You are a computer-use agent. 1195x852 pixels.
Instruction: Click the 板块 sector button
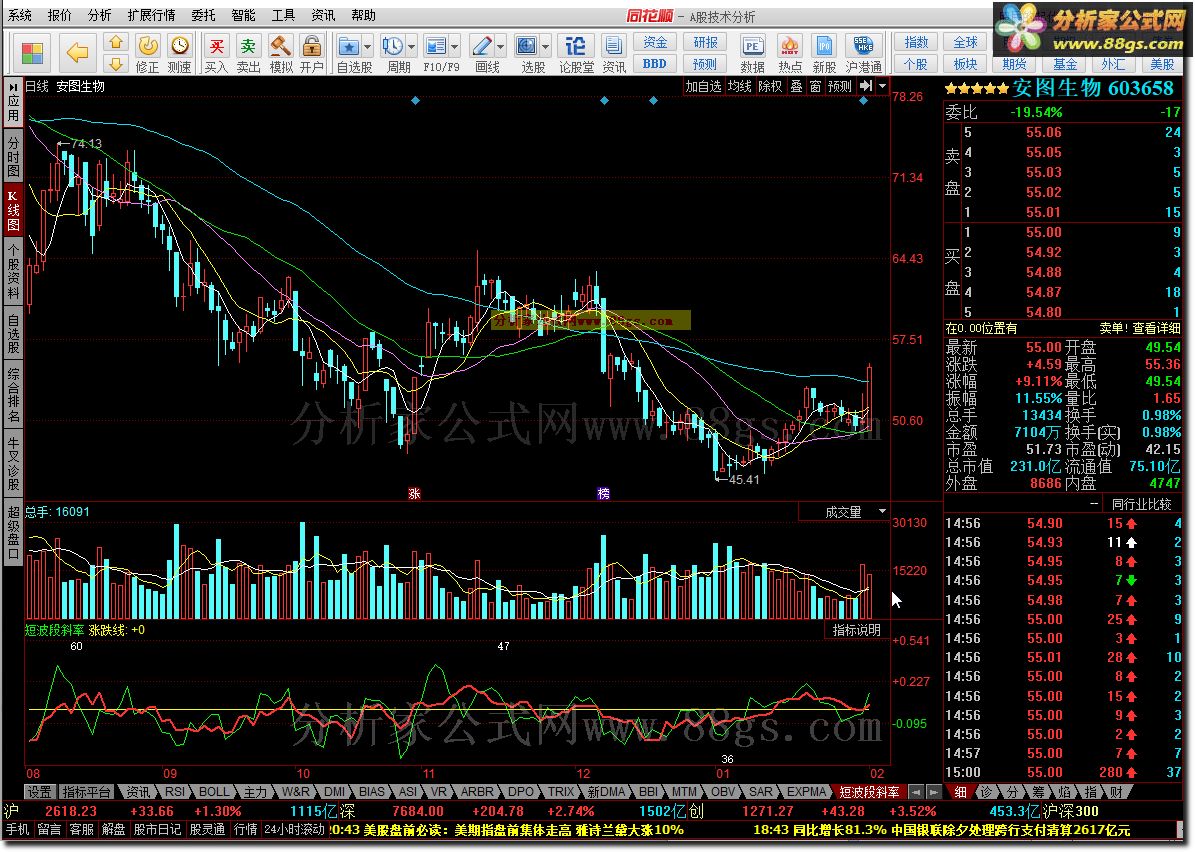tap(966, 64)
